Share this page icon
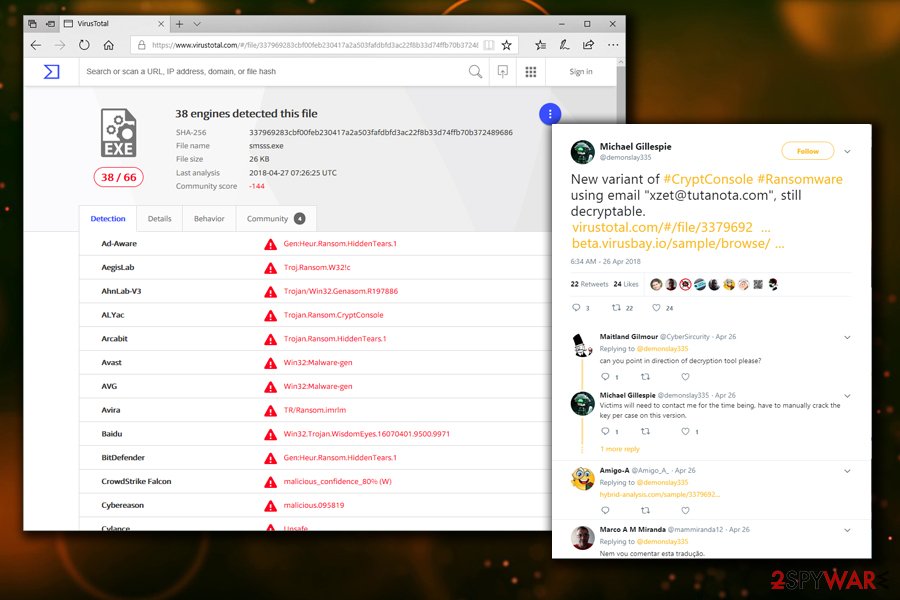Image resolution: width=900 pixels, height=600 pixels. click(x=588, y=45)
